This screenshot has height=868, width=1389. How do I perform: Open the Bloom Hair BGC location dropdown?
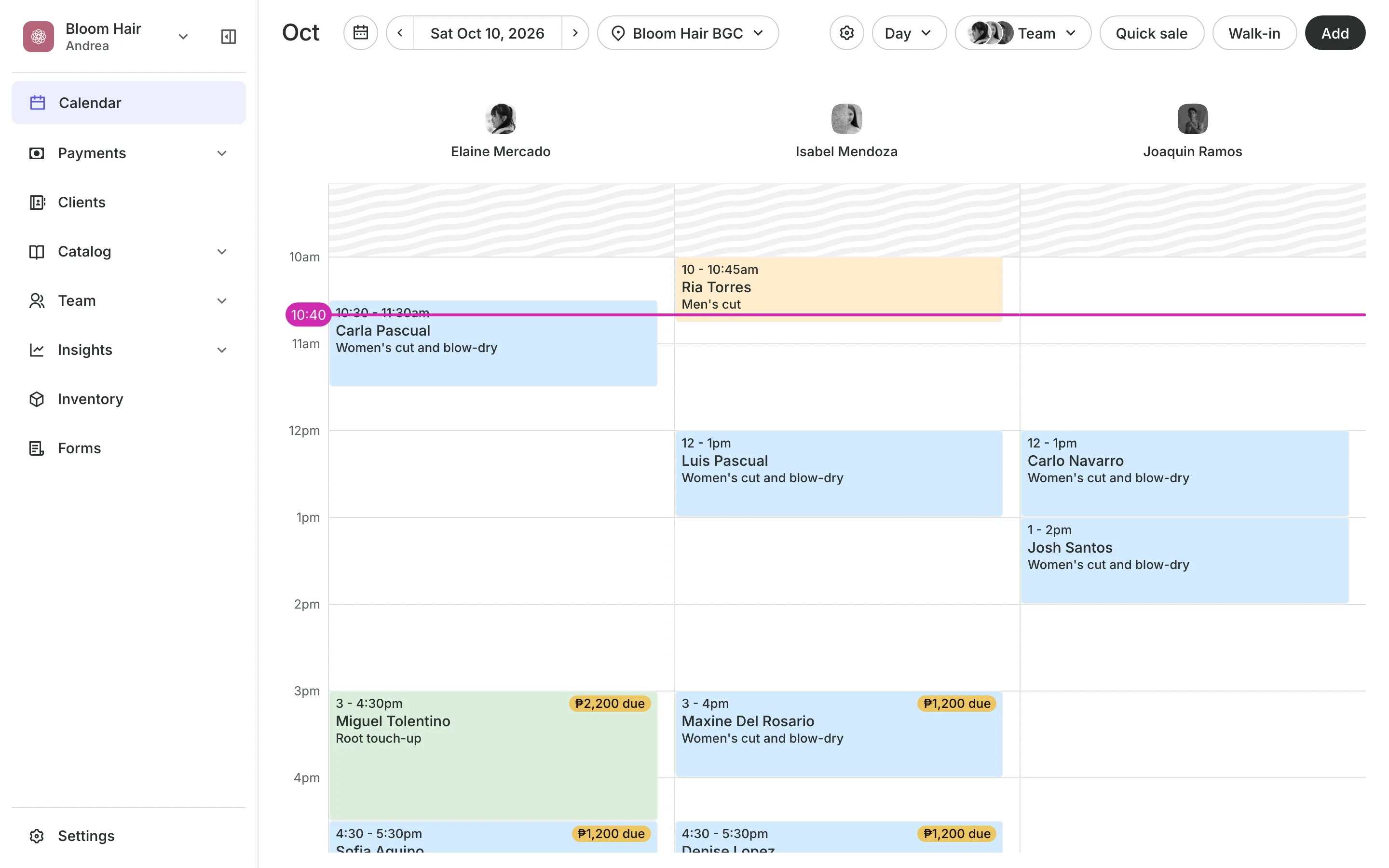688,33
